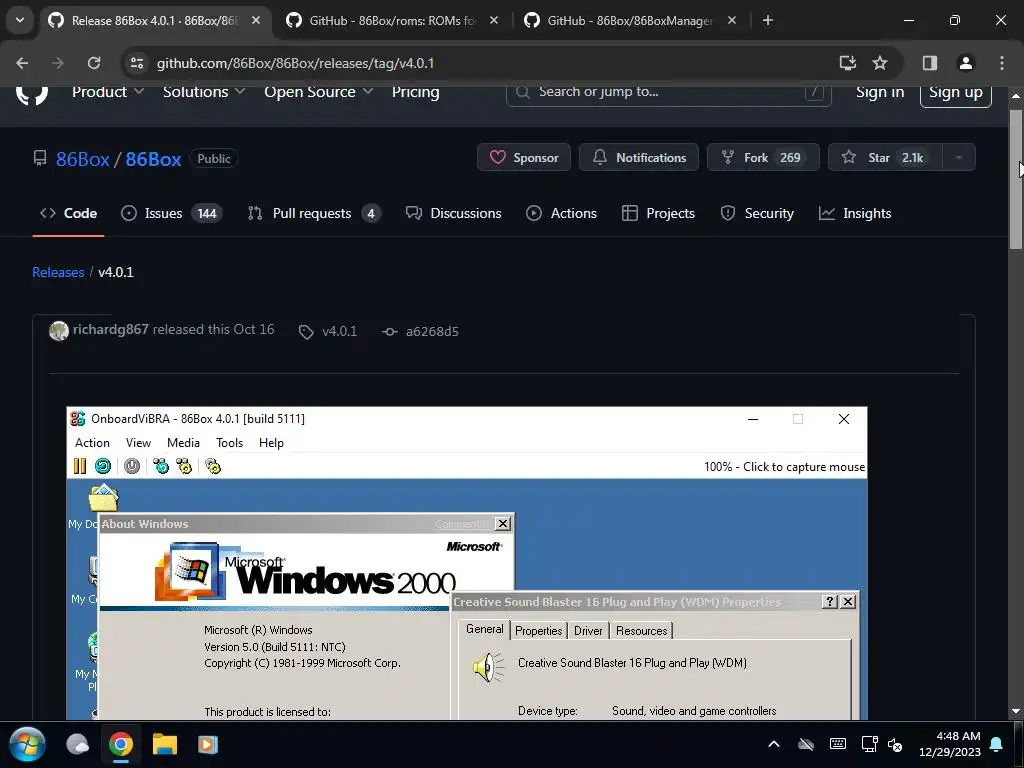The height and width of the screenshot is (768, 1024).
Task: Switch to Discussions tab
Action: (x=454, y=214)
